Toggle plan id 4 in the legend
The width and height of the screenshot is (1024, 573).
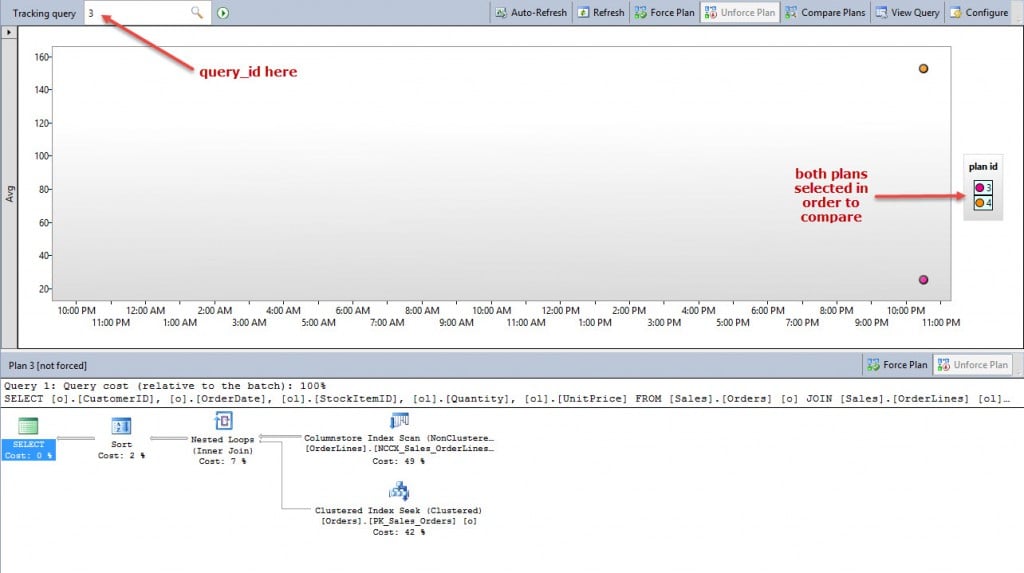(x=982, y=203)
